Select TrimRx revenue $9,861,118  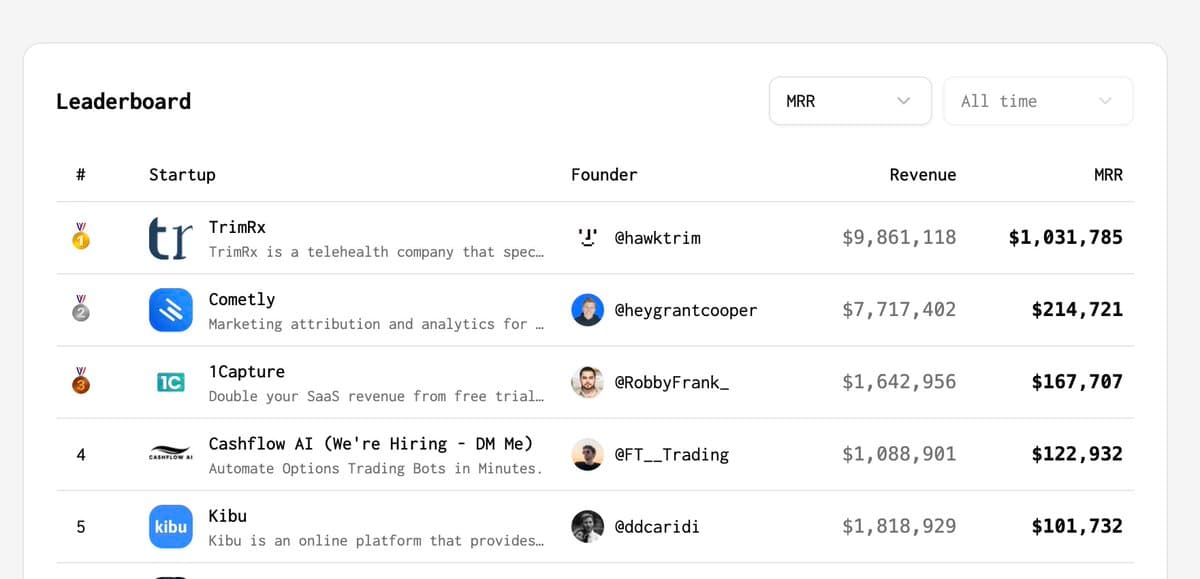coord(899,238)
